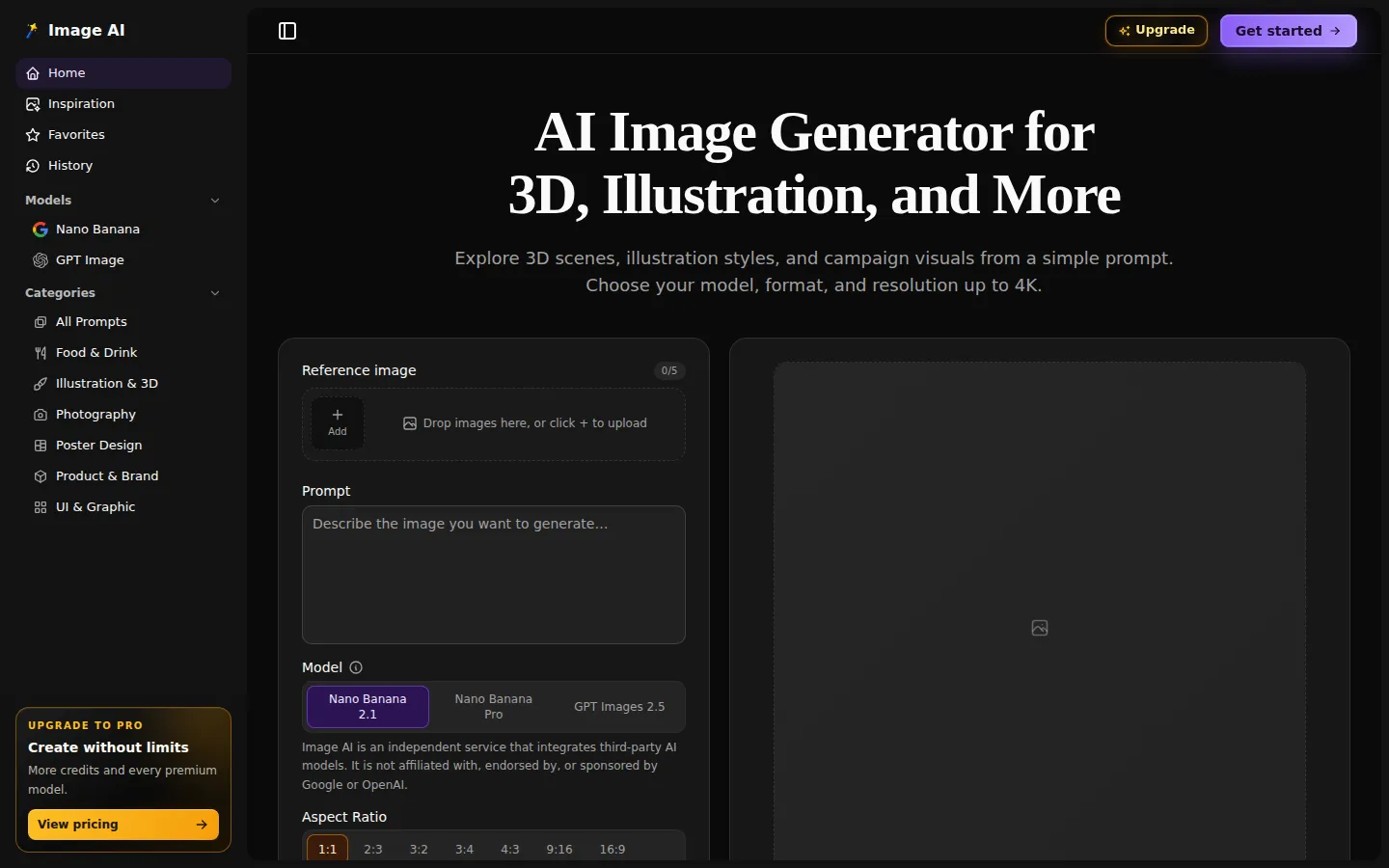
Task: Click the Illustration & 3D brush icon
Action: pos(41,384)
